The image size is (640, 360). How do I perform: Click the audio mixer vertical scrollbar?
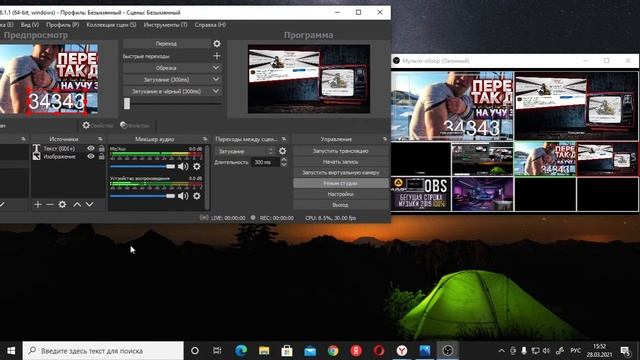(207, 178)
